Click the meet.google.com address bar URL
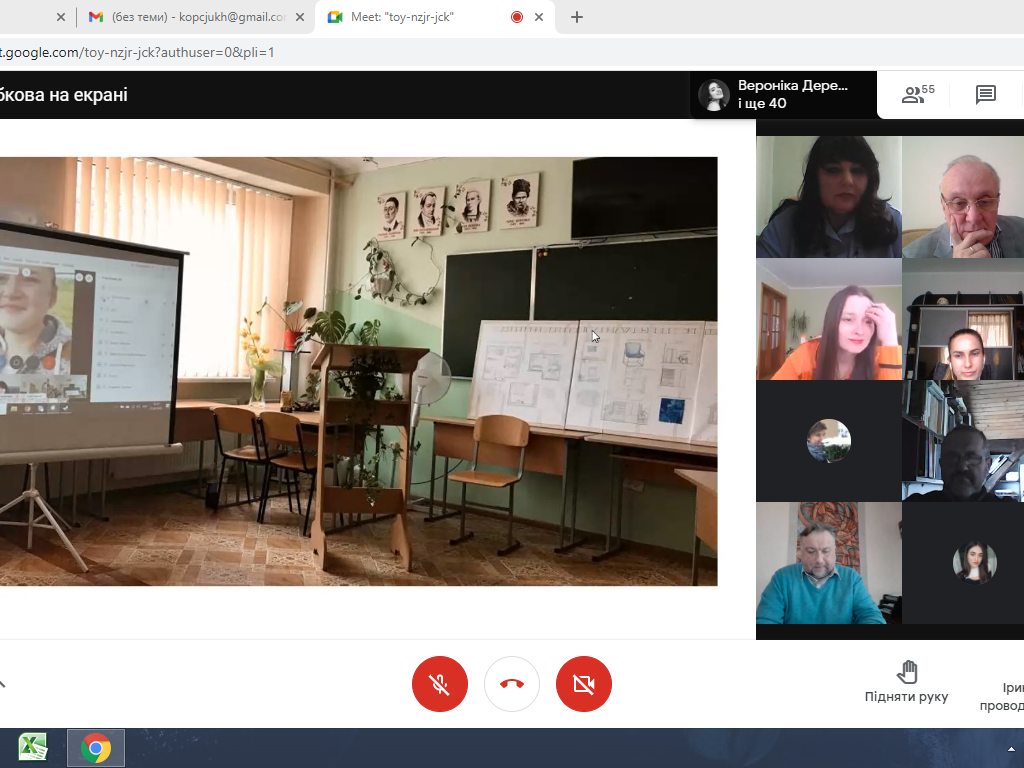Viewport: 1024px width, 768px height. (x=140, y=52)
